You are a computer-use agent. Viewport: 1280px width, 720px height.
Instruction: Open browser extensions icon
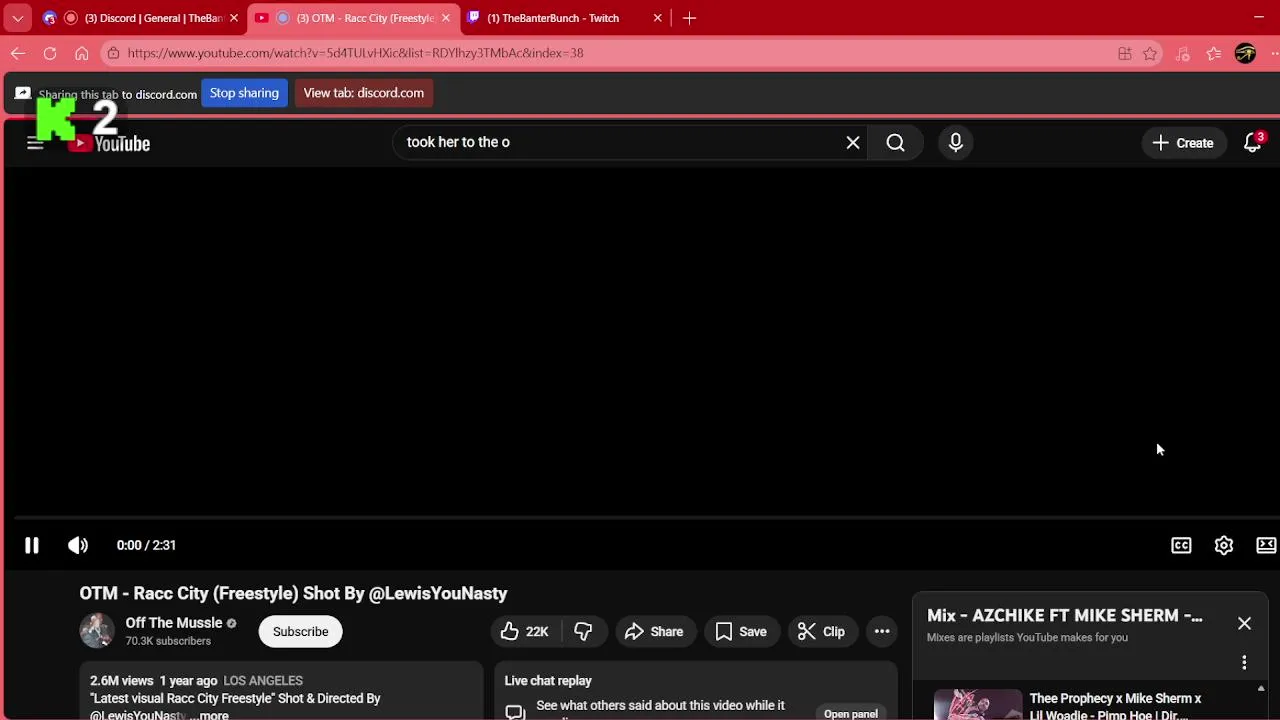[x=1183, y=54]
